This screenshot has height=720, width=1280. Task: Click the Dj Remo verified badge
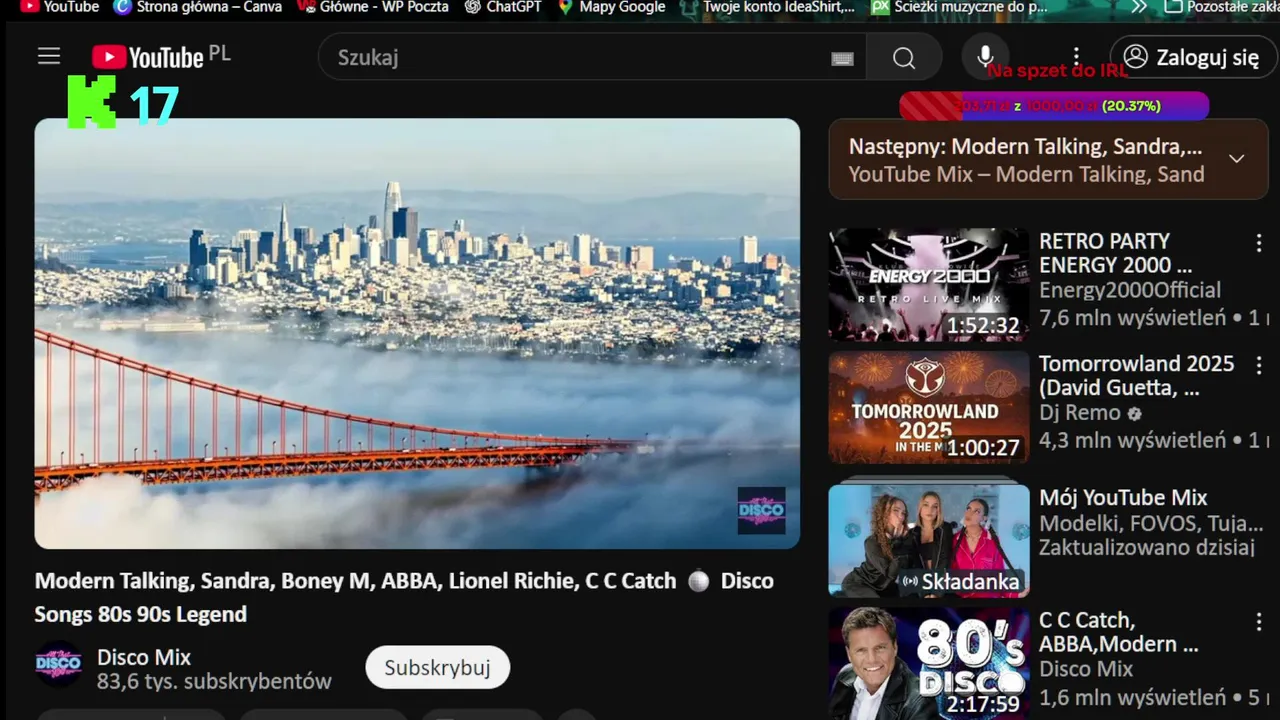pyautogui.click(x=1134, y=413)
